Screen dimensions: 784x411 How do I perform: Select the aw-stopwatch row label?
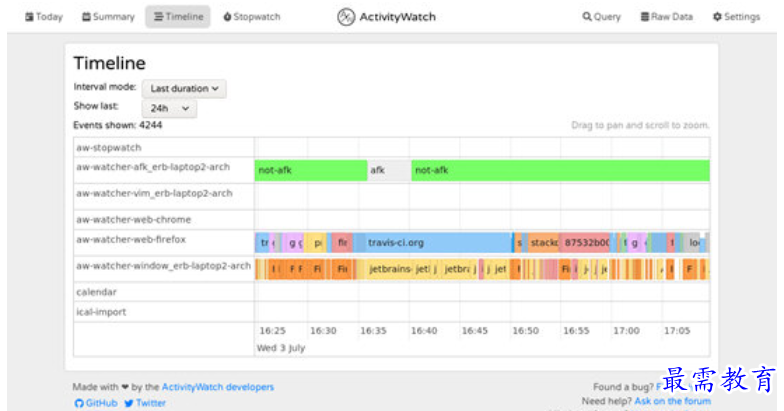click(x=109, y=148)
